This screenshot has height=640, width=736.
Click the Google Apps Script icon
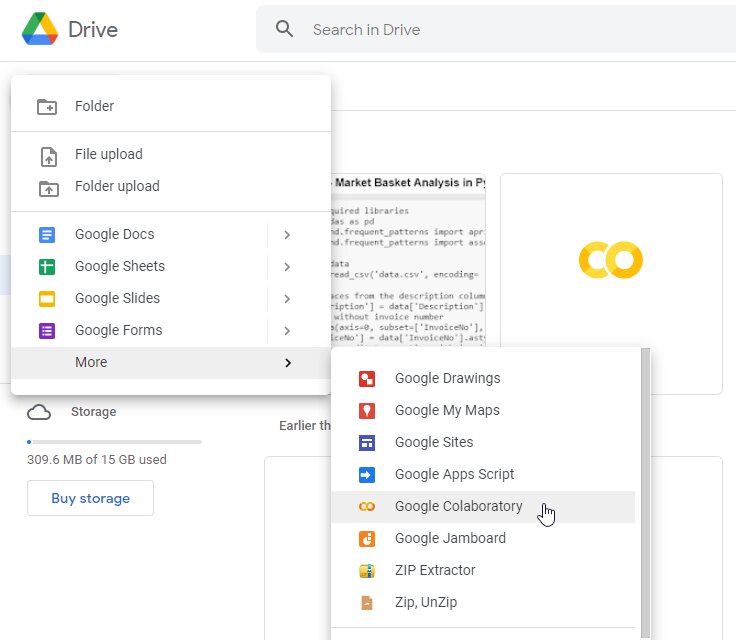pos(367,474)
